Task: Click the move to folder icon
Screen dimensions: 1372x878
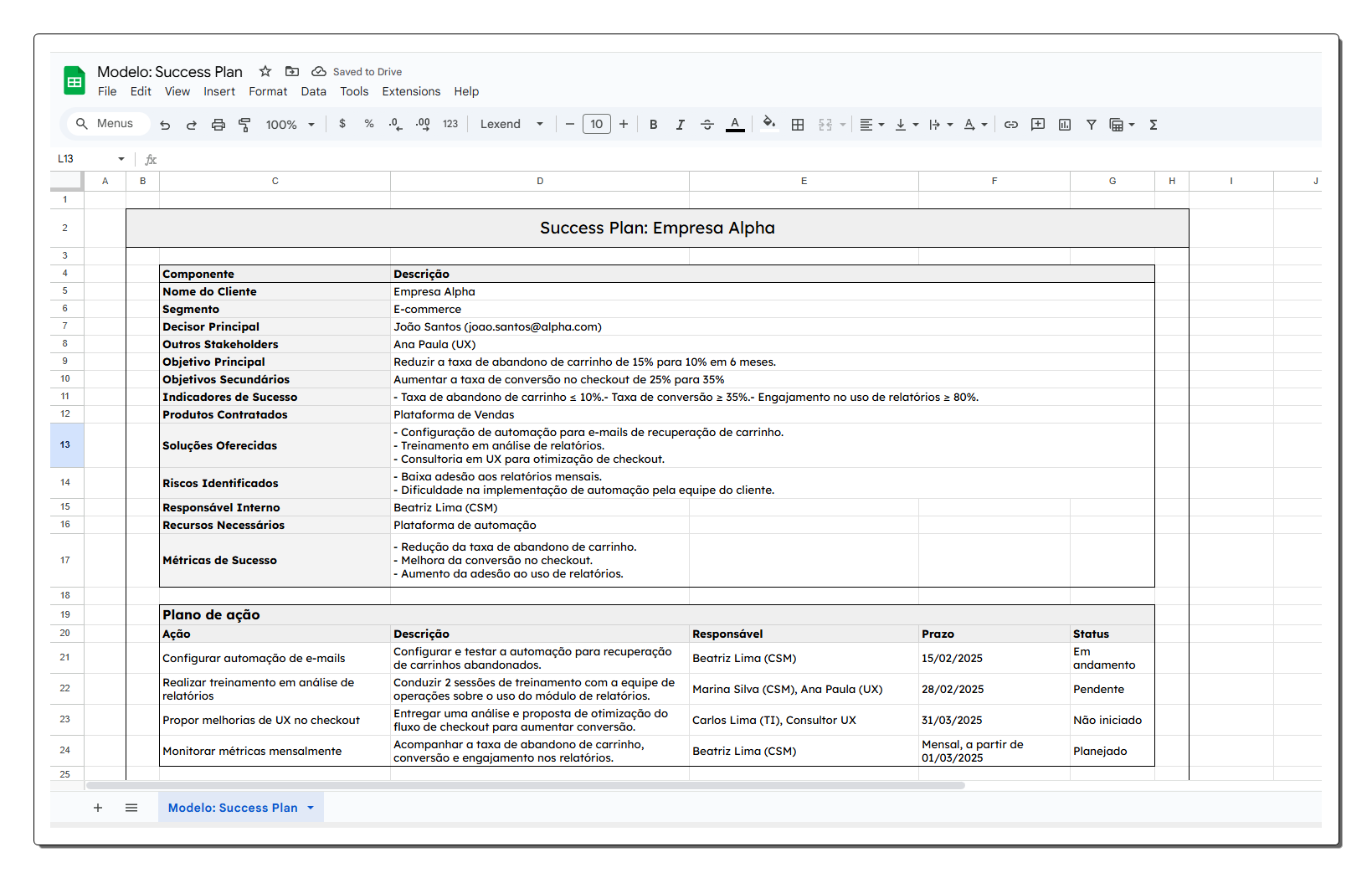Action: [292, 71]
